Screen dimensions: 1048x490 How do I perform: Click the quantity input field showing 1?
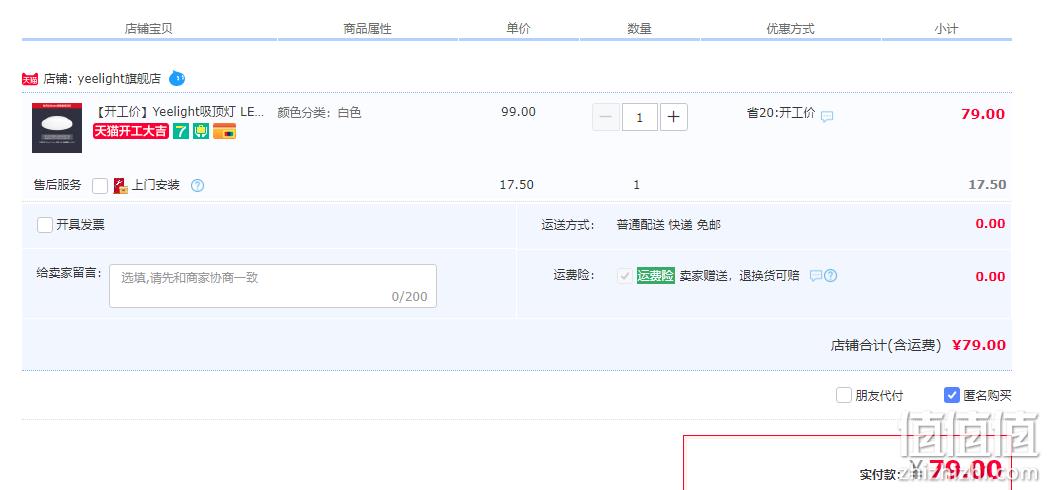click(640, 117)
